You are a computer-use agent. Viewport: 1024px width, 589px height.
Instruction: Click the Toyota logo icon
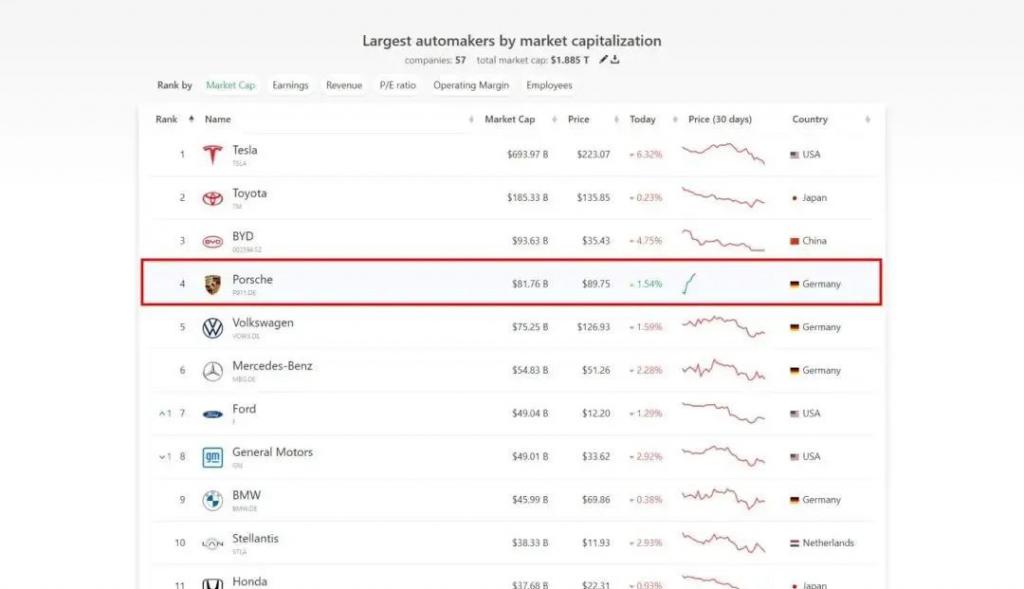(x=212, y=198)
